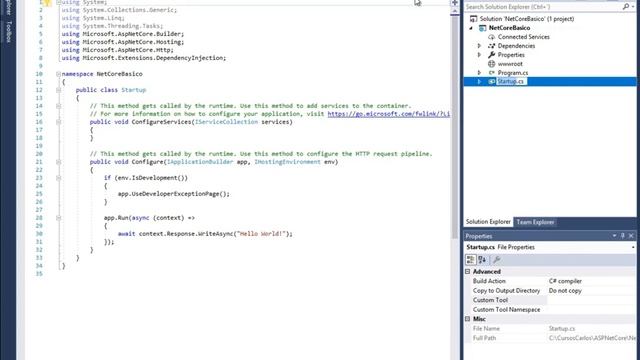
Task: Sort Properties grid alphabetically
Action: 482,260
